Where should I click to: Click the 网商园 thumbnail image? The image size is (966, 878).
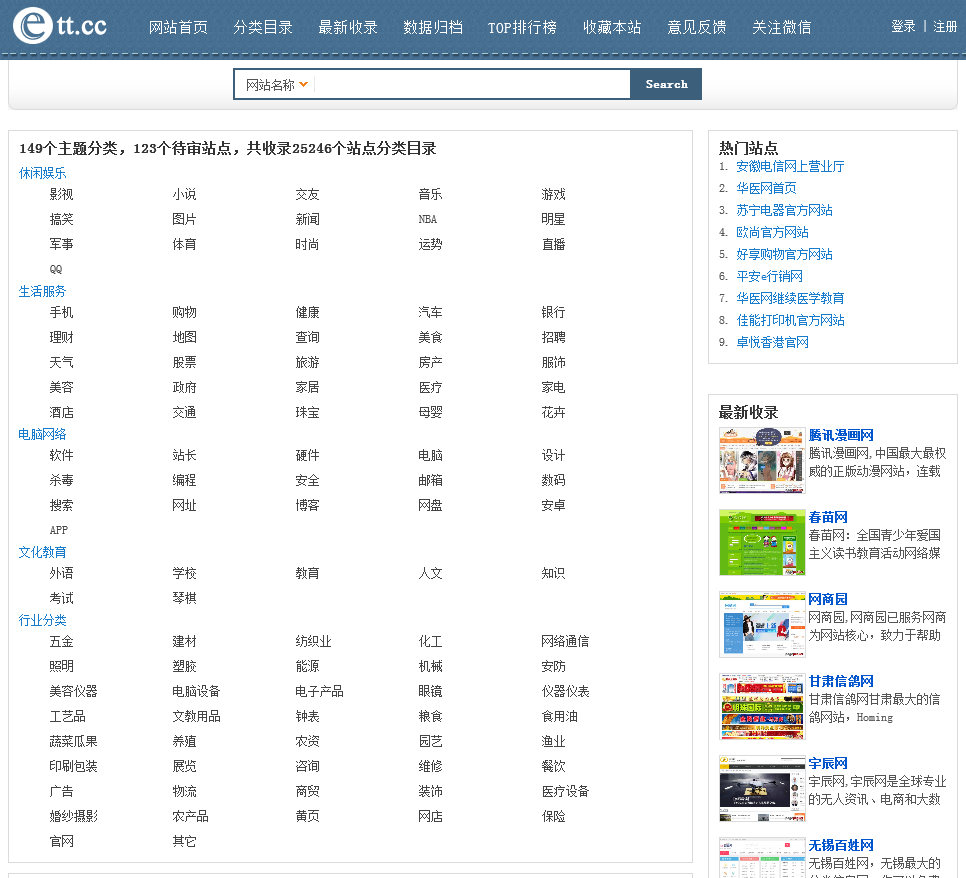click(762, 625)
